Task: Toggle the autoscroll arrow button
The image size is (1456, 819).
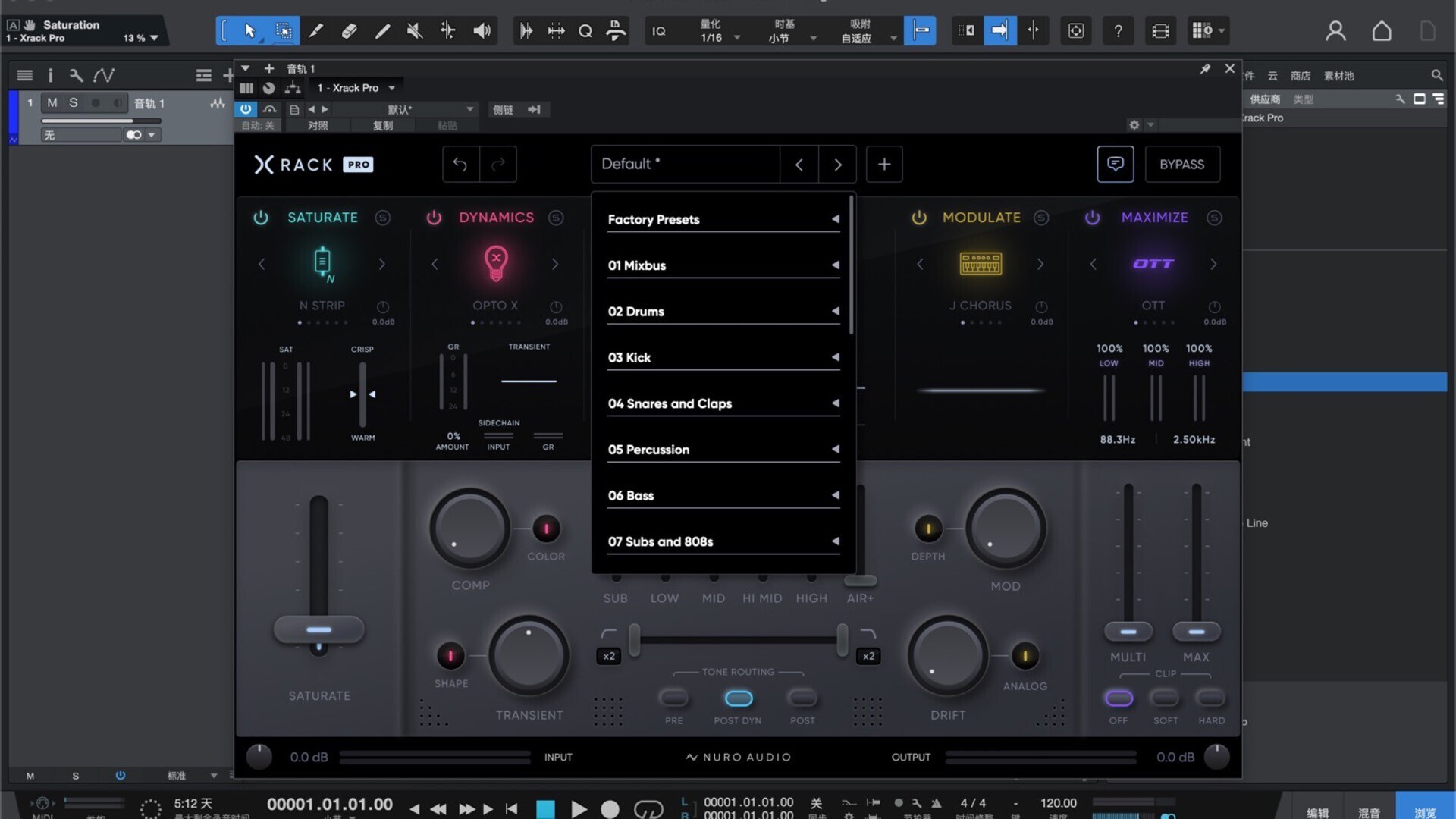Action: pos(1000,31)
